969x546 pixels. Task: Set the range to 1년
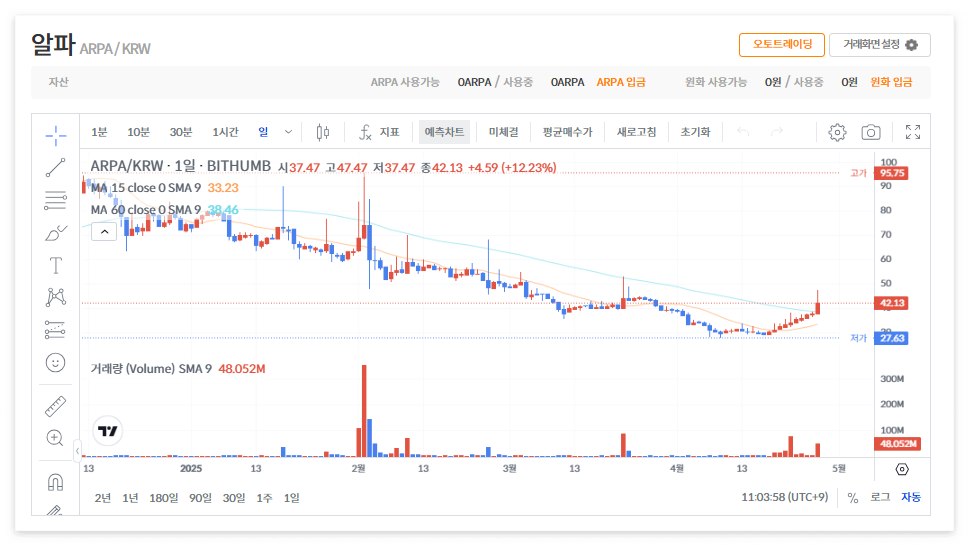(130, 498)
